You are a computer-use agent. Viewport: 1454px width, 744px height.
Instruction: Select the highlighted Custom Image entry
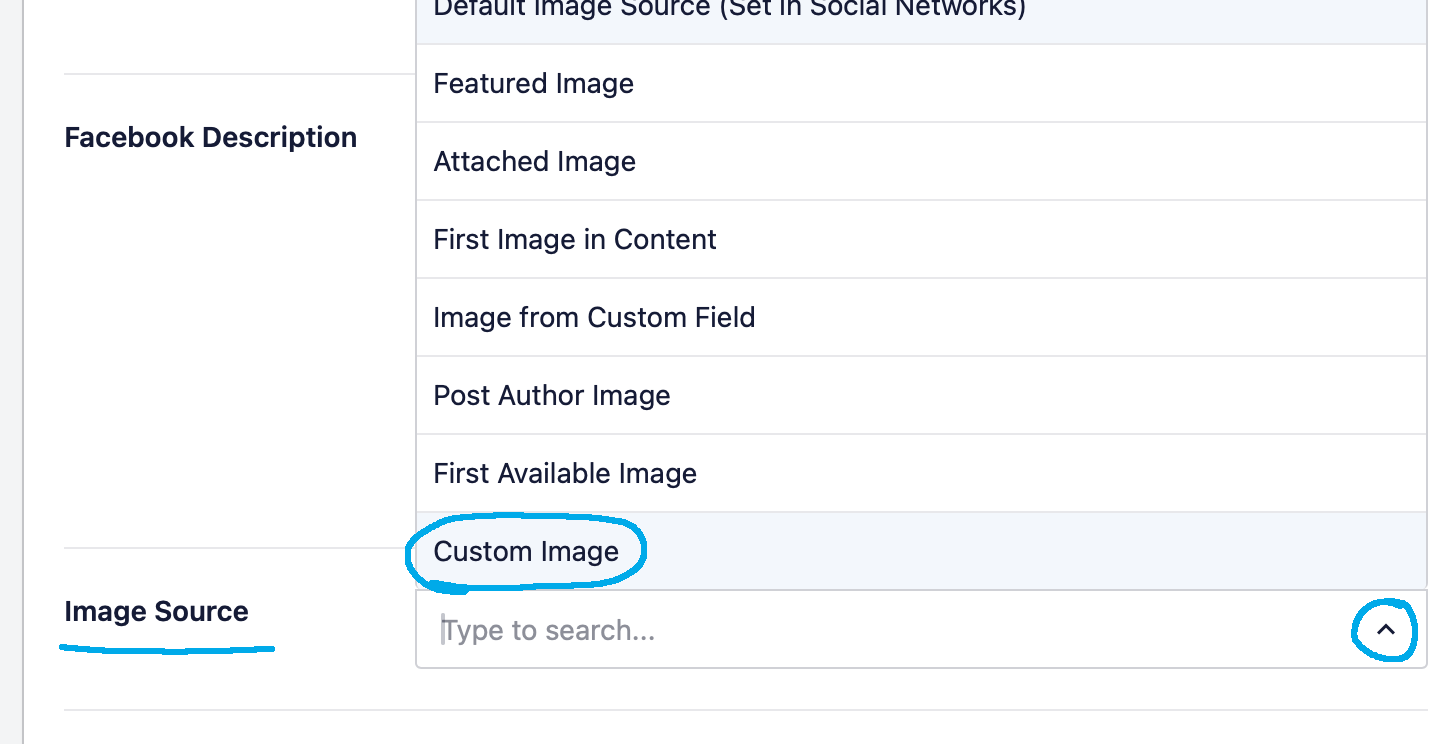[x=526, y=551]
